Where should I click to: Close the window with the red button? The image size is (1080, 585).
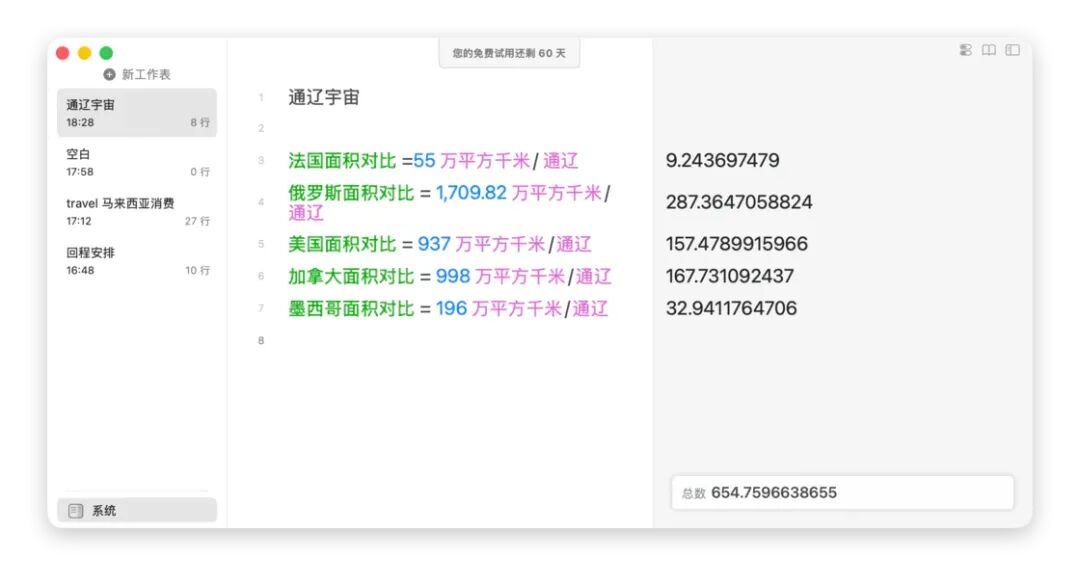(63, 53)
